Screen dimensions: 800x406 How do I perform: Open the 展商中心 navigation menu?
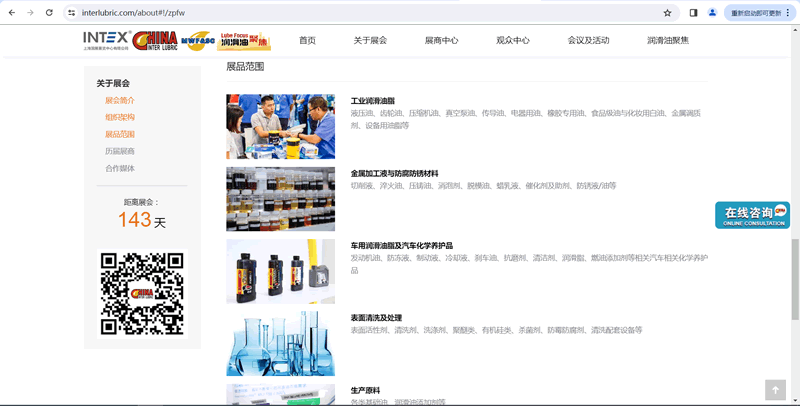[441, 41]
